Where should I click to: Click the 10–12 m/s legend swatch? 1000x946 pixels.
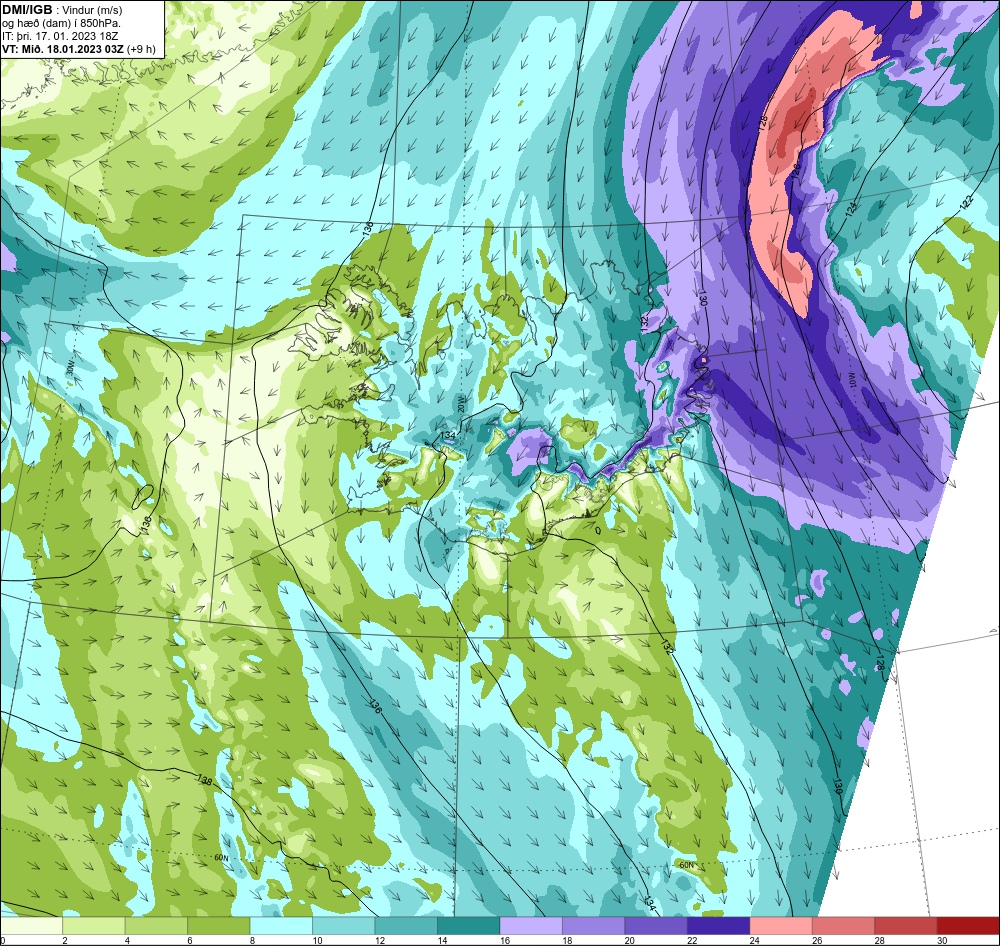344,925
